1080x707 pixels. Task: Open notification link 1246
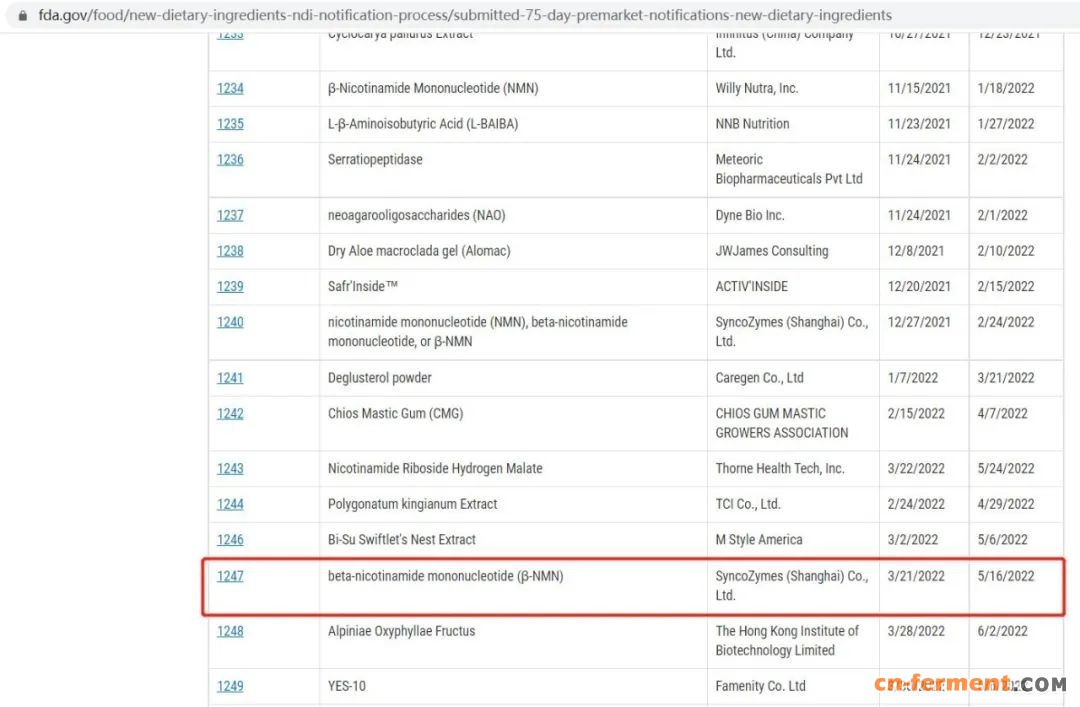click(x=230, y=540)
